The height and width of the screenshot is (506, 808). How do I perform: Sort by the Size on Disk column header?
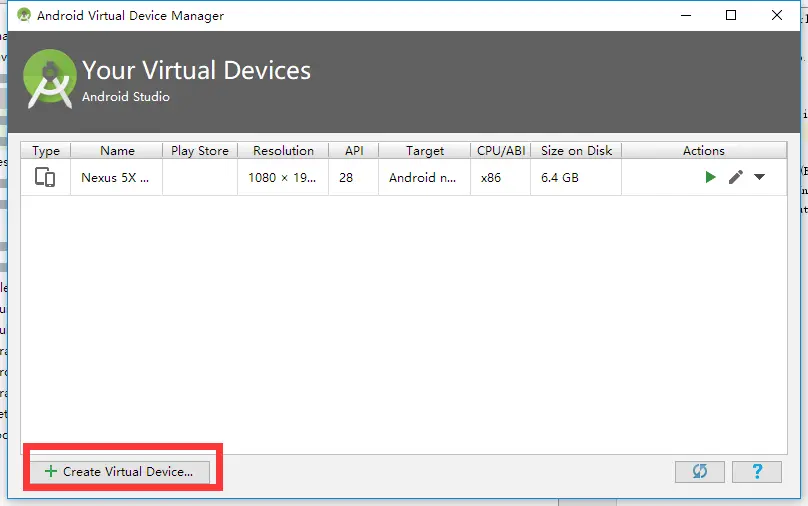[576, 150]
